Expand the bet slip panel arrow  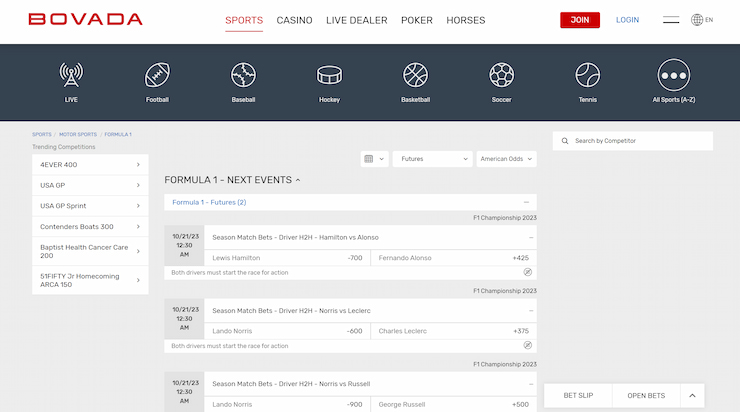pos(692,395)
